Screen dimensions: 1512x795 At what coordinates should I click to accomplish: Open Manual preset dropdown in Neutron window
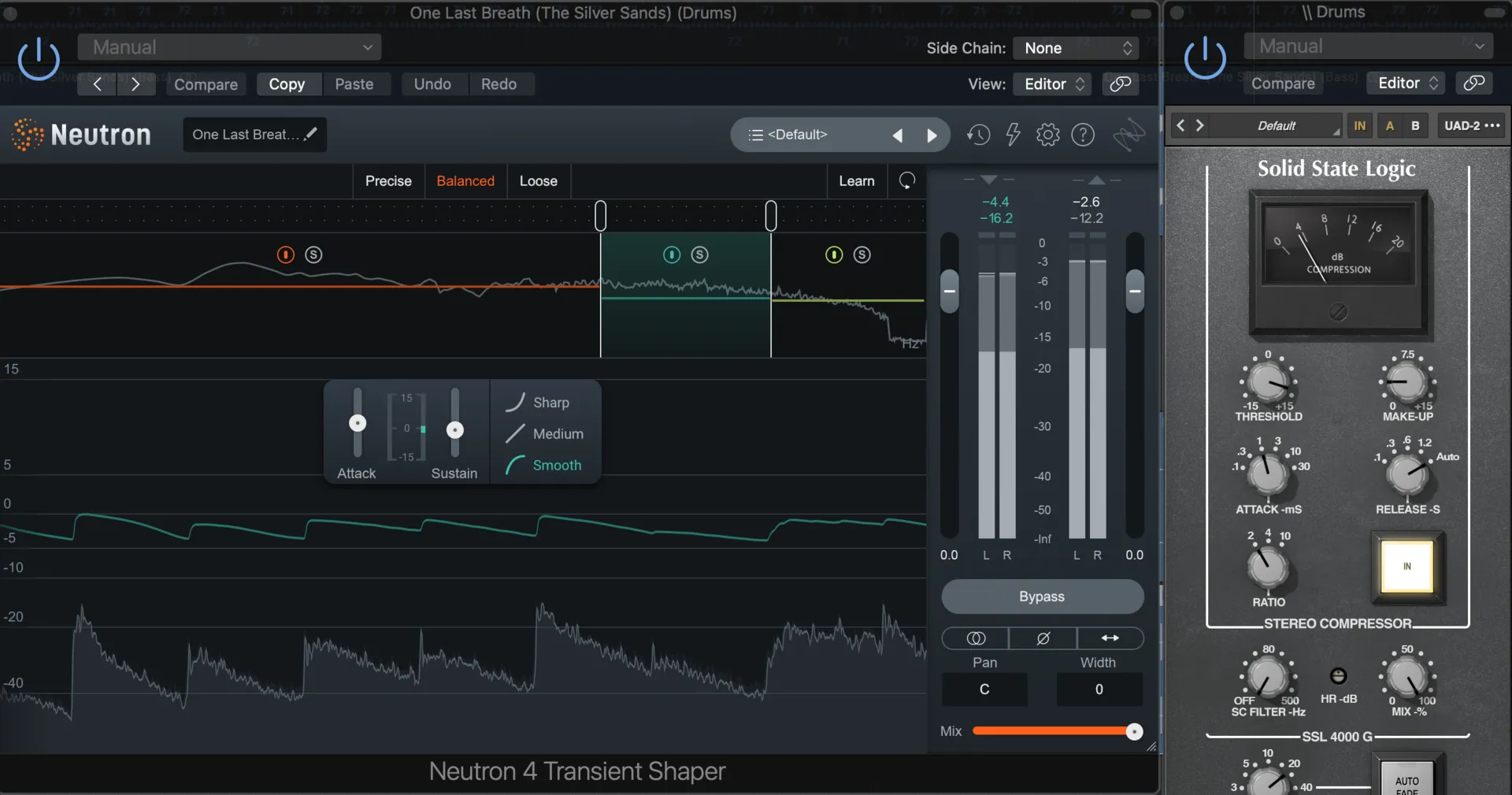(229, 47)
